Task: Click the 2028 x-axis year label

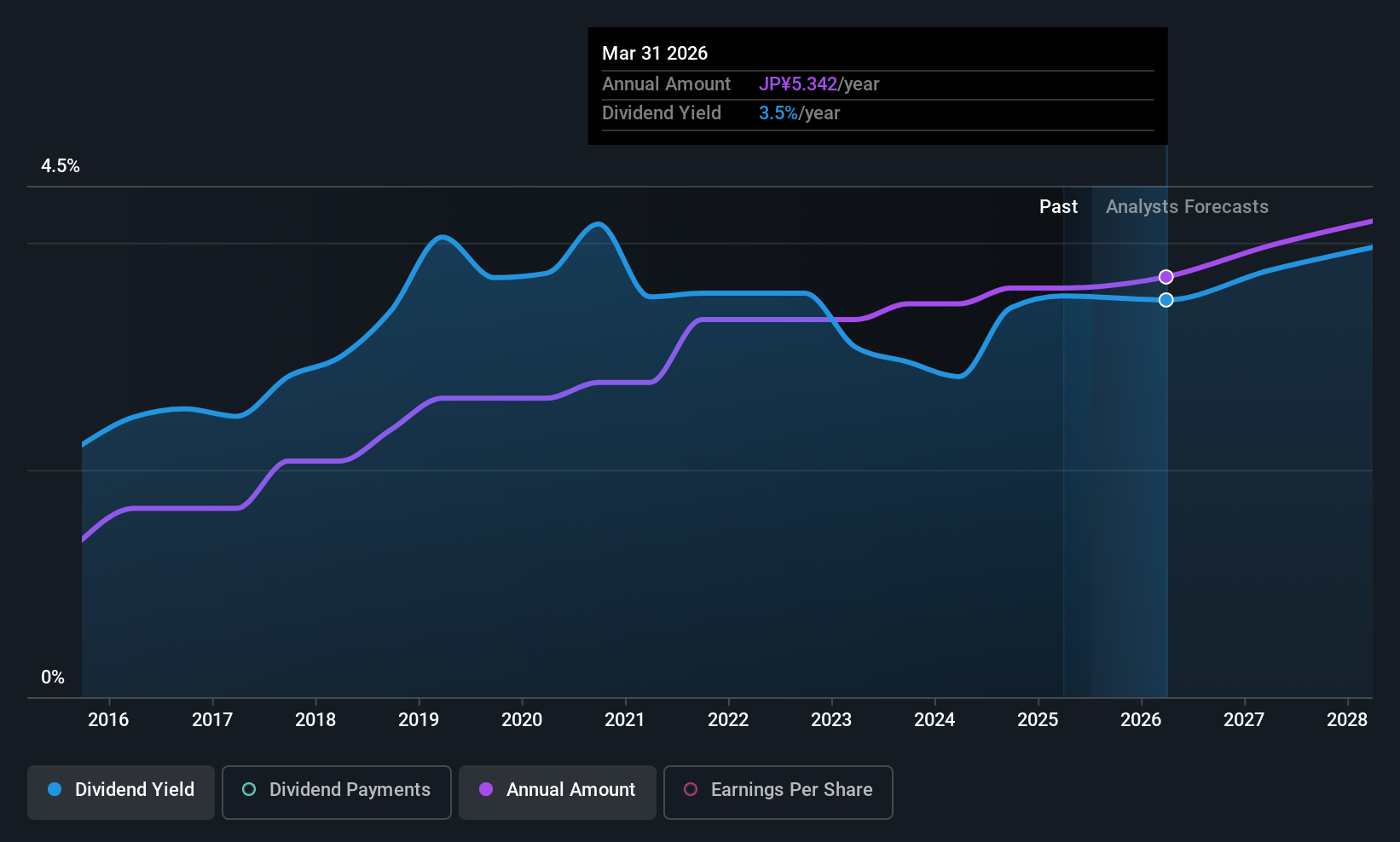Action: coord(1347,719)
